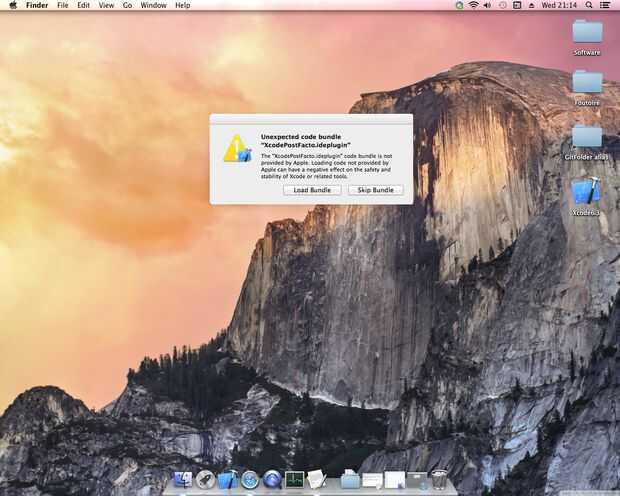Open the File menu

click(63, 5)
